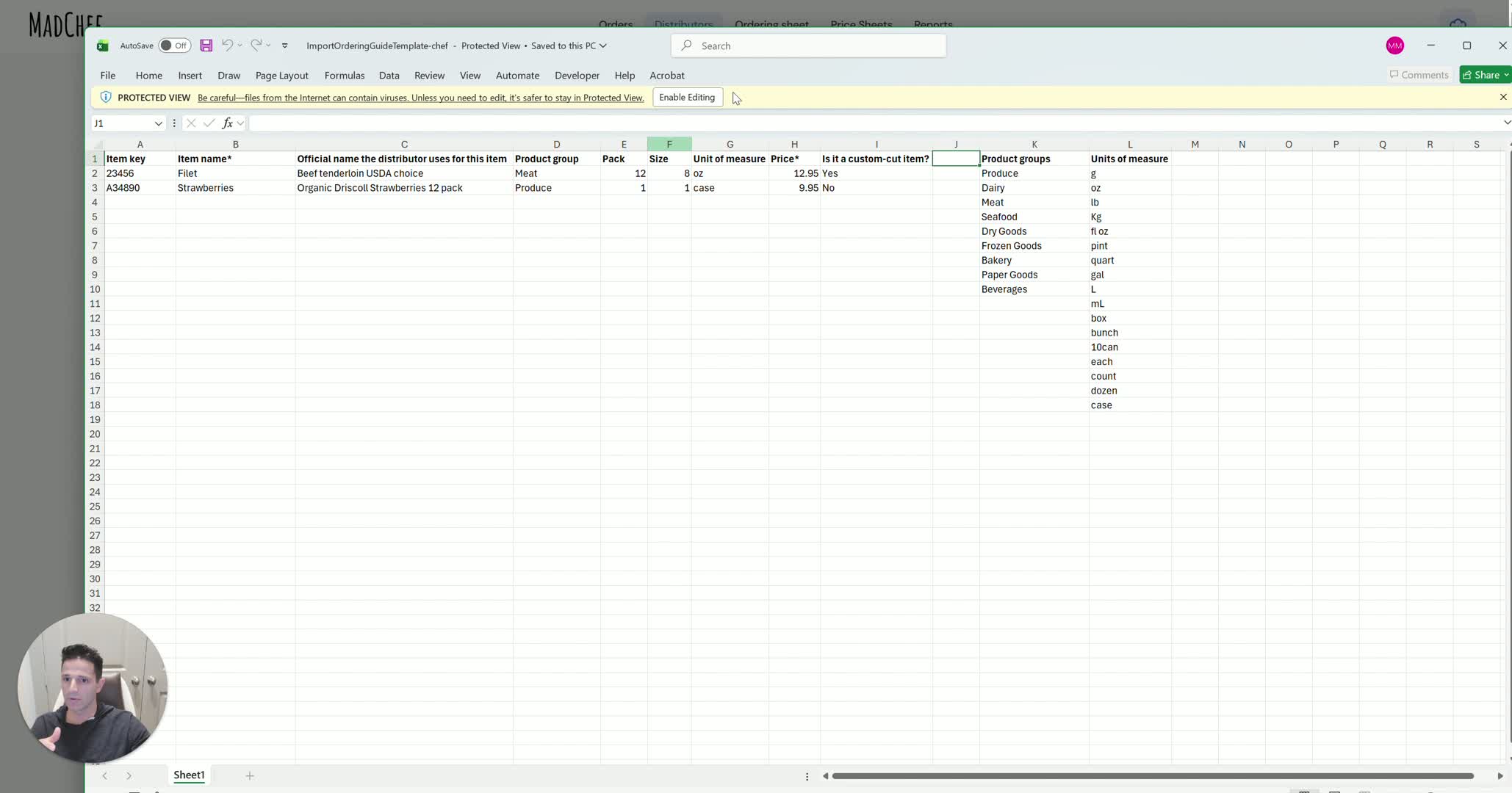Switch to the Insert ribbon tab
This screenshot has height=793, width=1512.
pyautogui.click(x=190, y=76)
